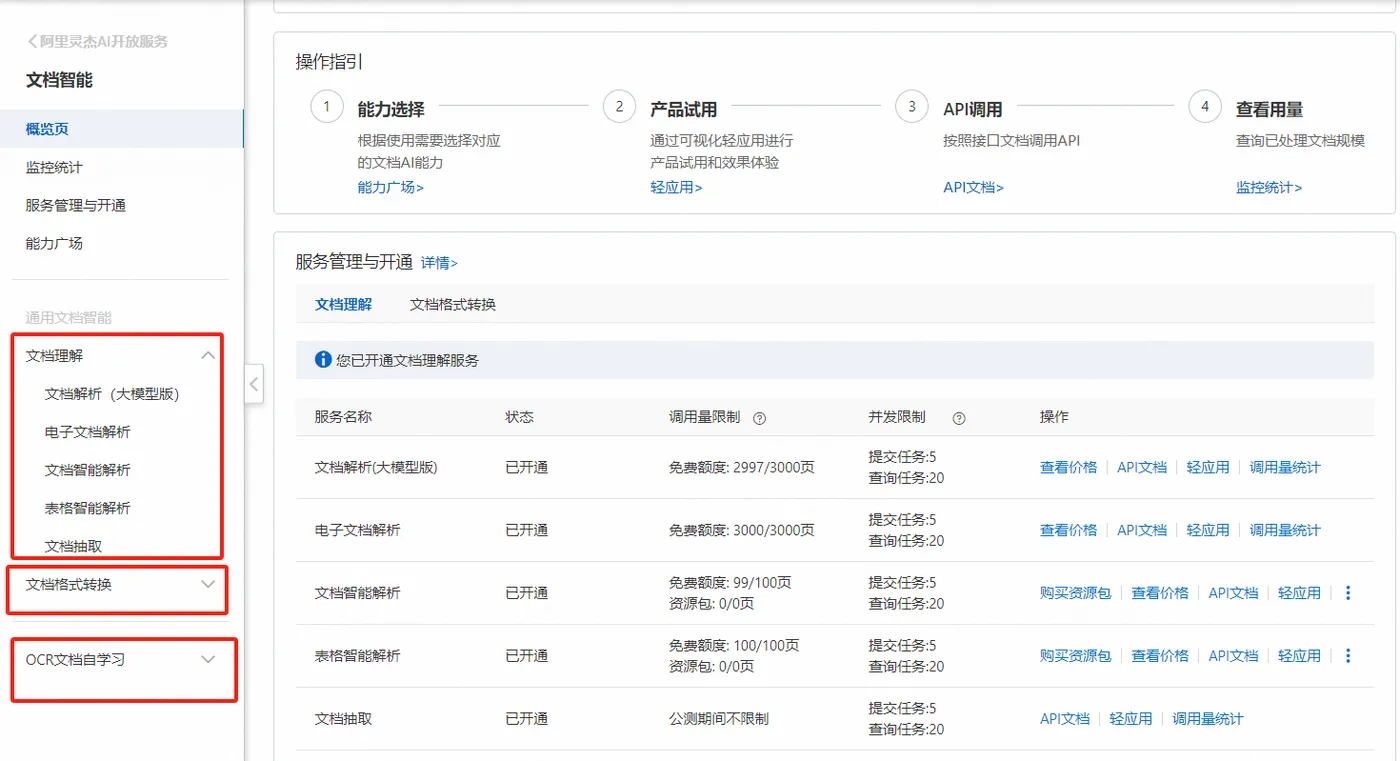The image size is (1400, 761).
Task: Go back to 阿里灵杰AI开放服务
Action: coord(97,42)
